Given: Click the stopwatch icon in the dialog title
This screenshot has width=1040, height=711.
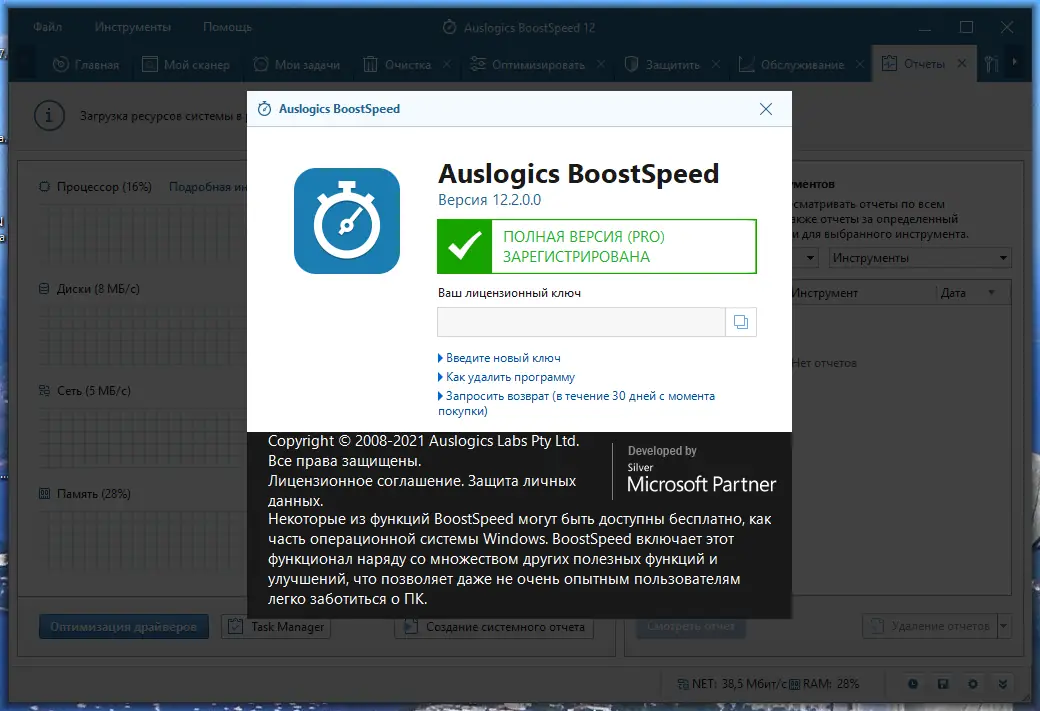Looking at the screenshot, I should (265, 109).
